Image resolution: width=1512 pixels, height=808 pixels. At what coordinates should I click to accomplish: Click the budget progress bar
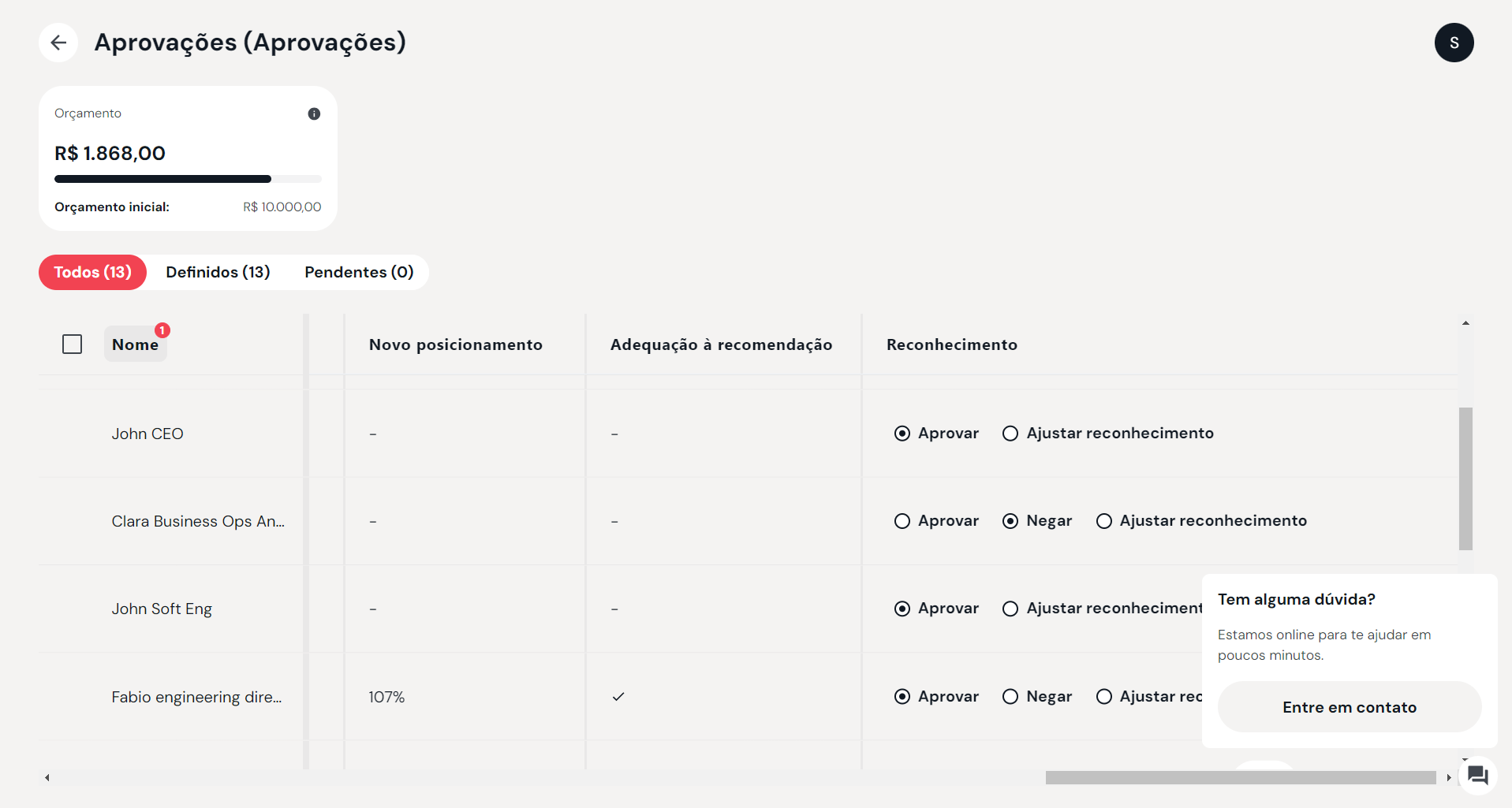(188, 179)
